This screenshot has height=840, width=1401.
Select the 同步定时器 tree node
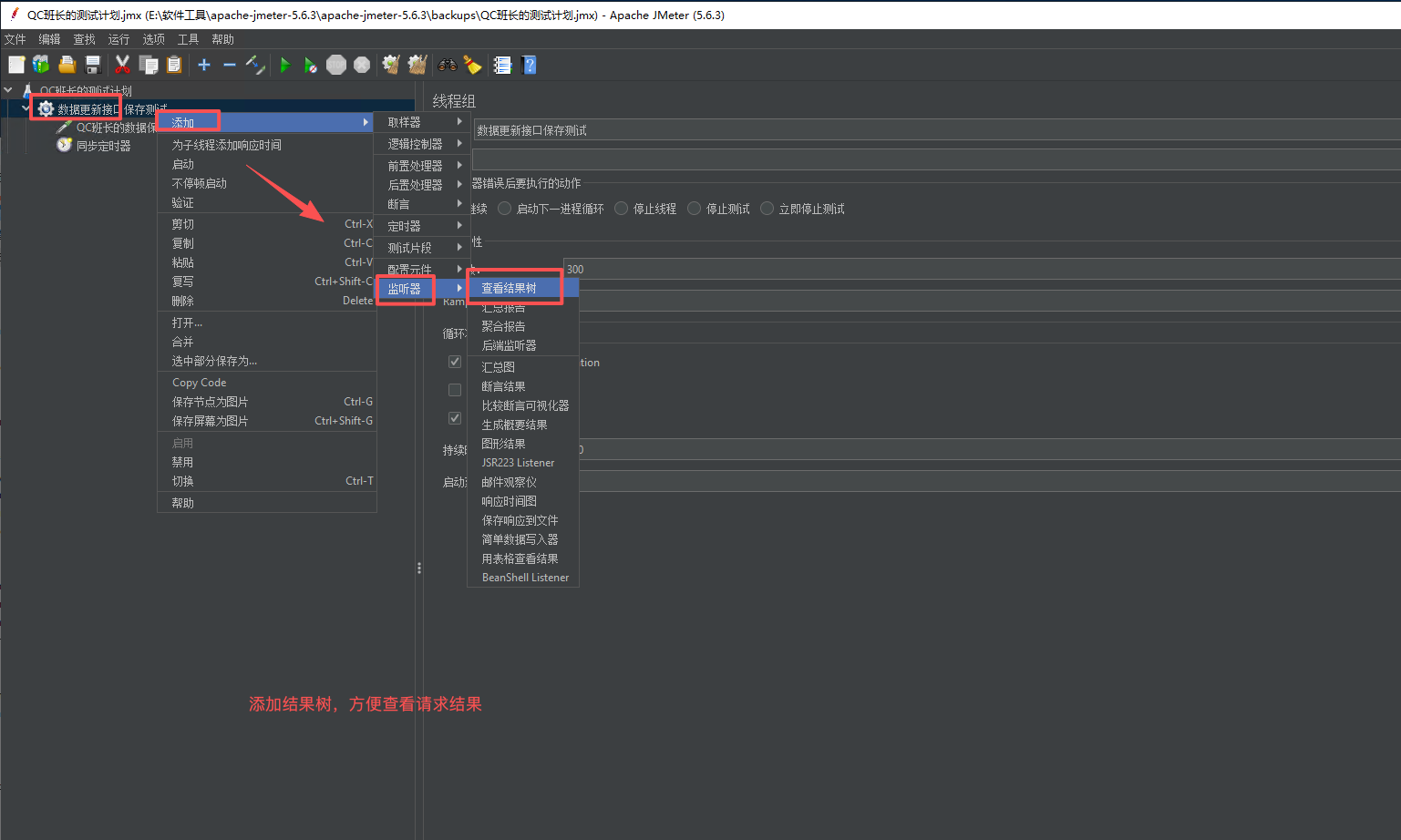tap(104, 146)
